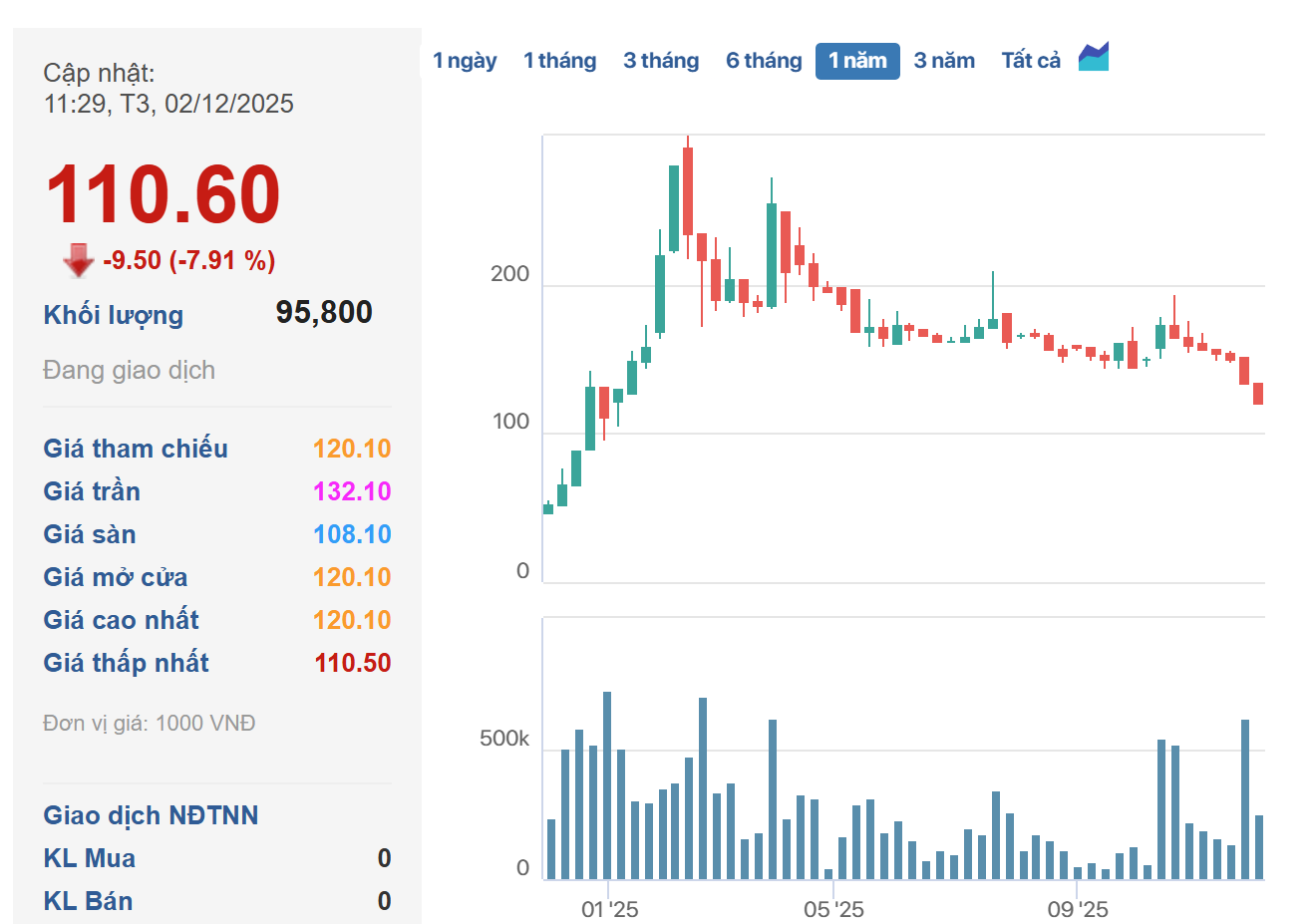Click the 05 '25 timeline marker

(833, 909)
